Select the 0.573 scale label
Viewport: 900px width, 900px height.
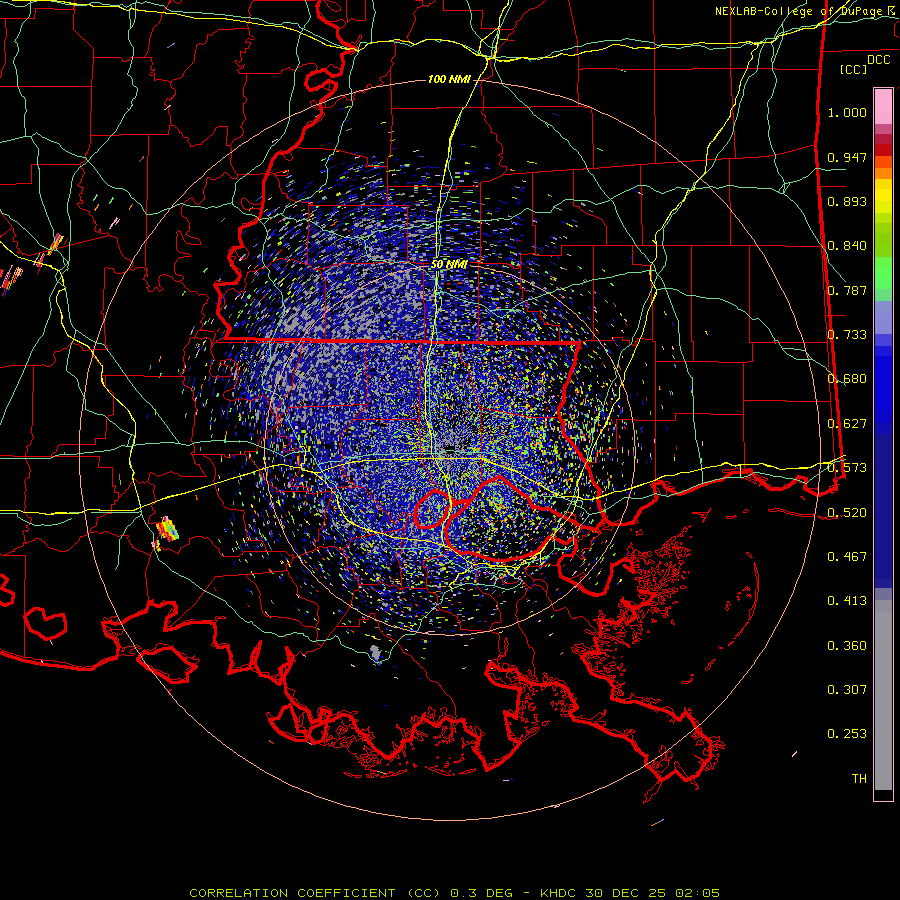847,468
